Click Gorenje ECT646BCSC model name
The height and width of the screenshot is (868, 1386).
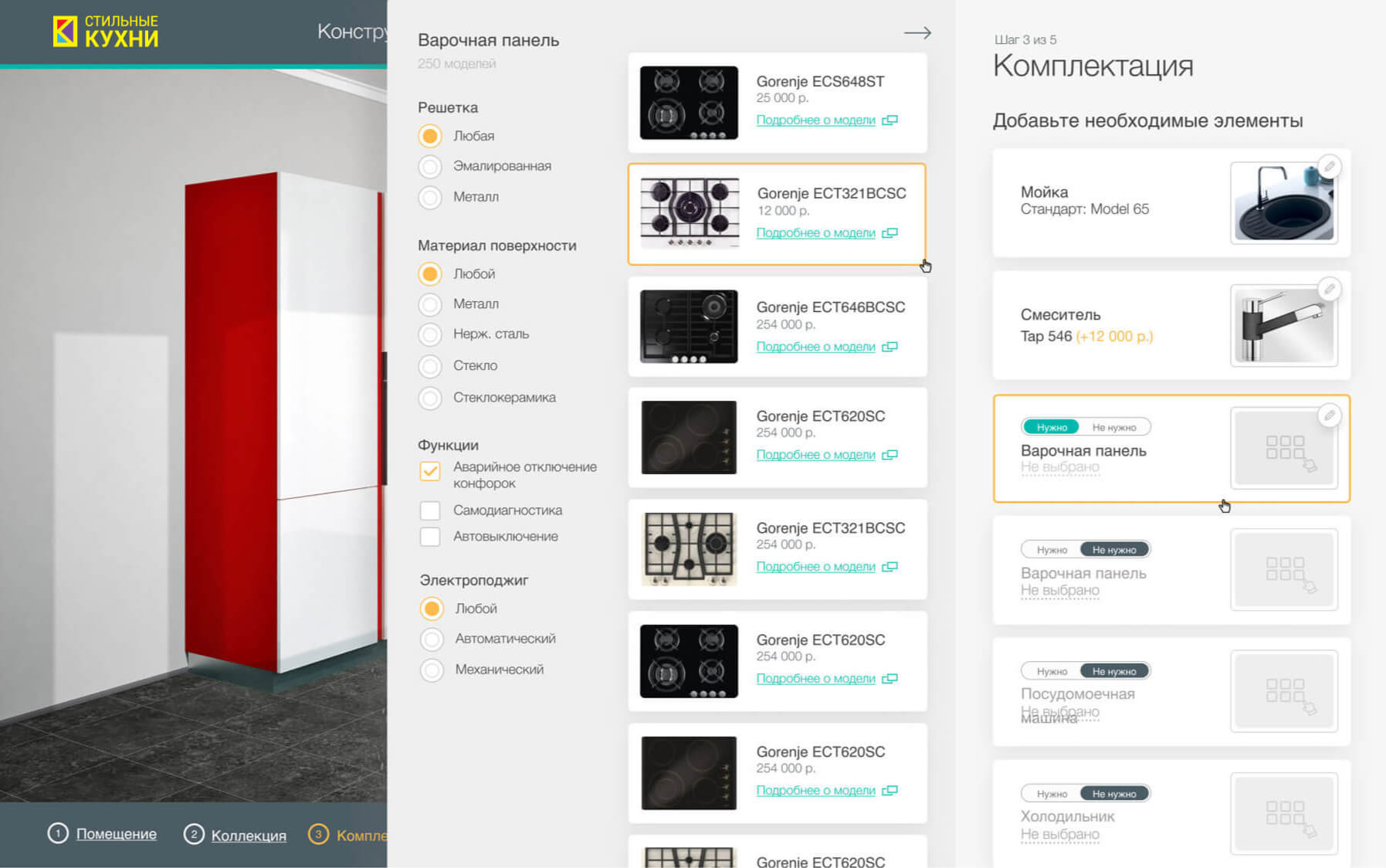tap(831, 307)
